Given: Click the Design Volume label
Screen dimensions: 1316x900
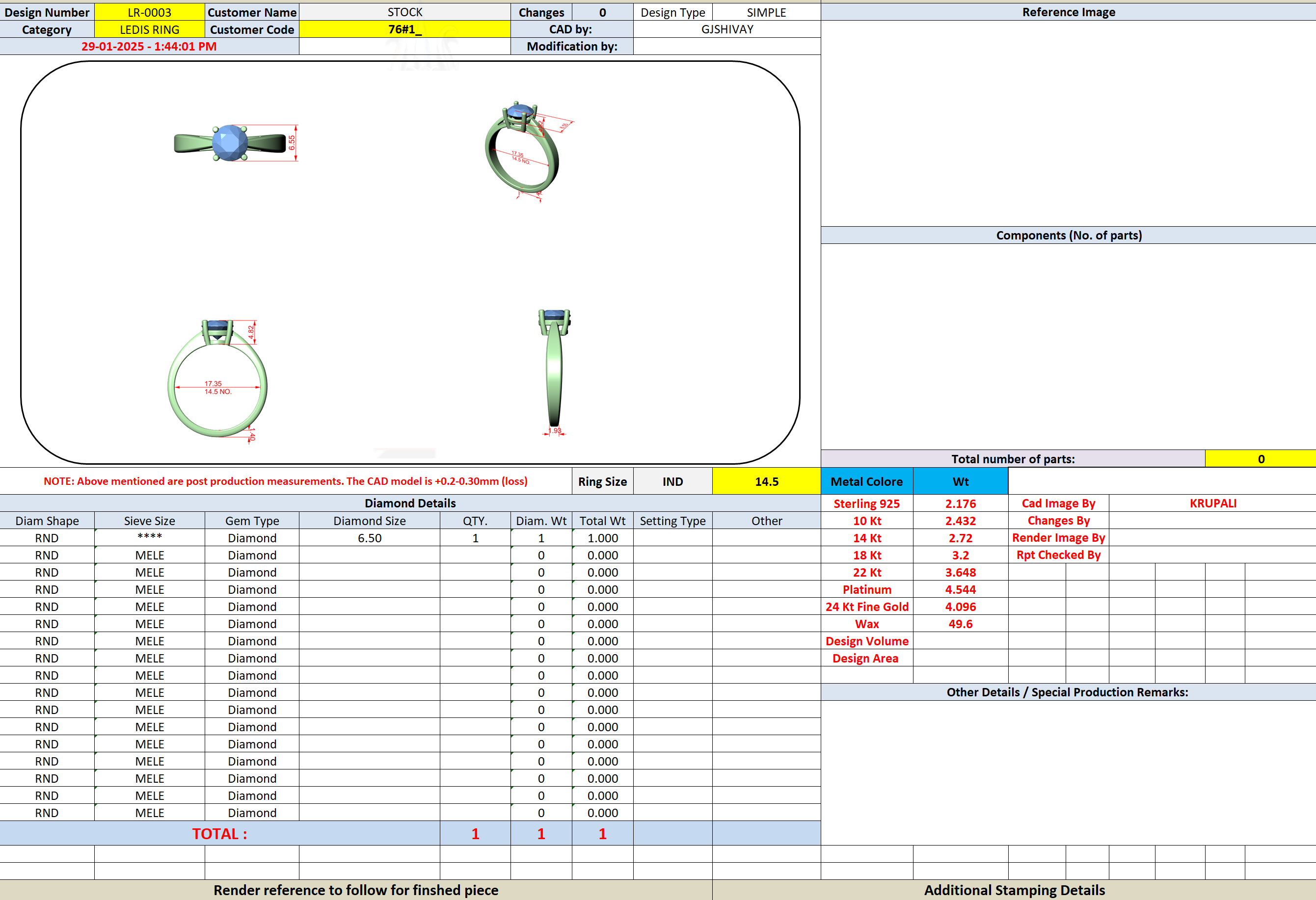Looking at the screenshot, I should (x=867, y=641).
